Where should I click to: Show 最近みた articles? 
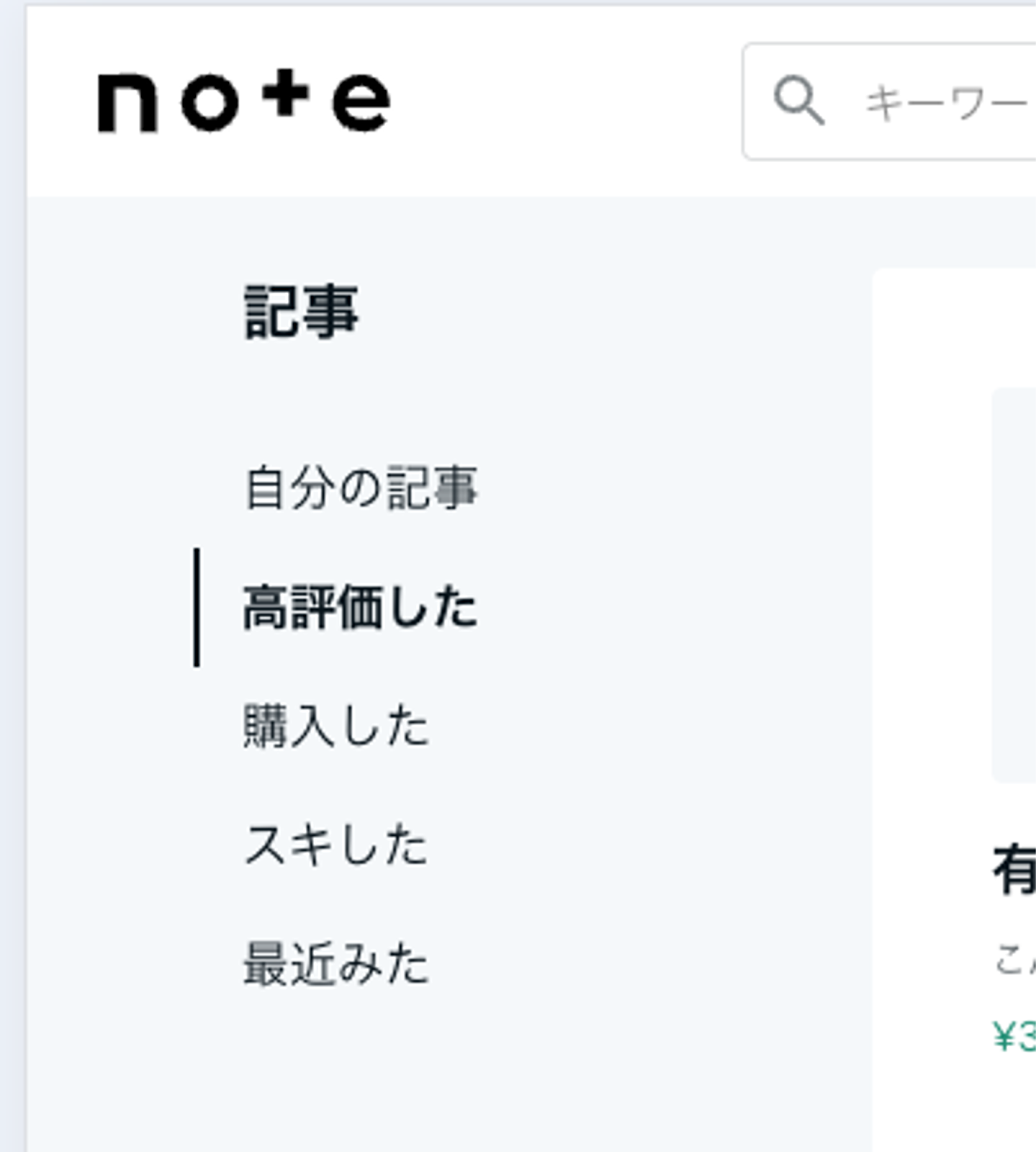click(336, 964)
